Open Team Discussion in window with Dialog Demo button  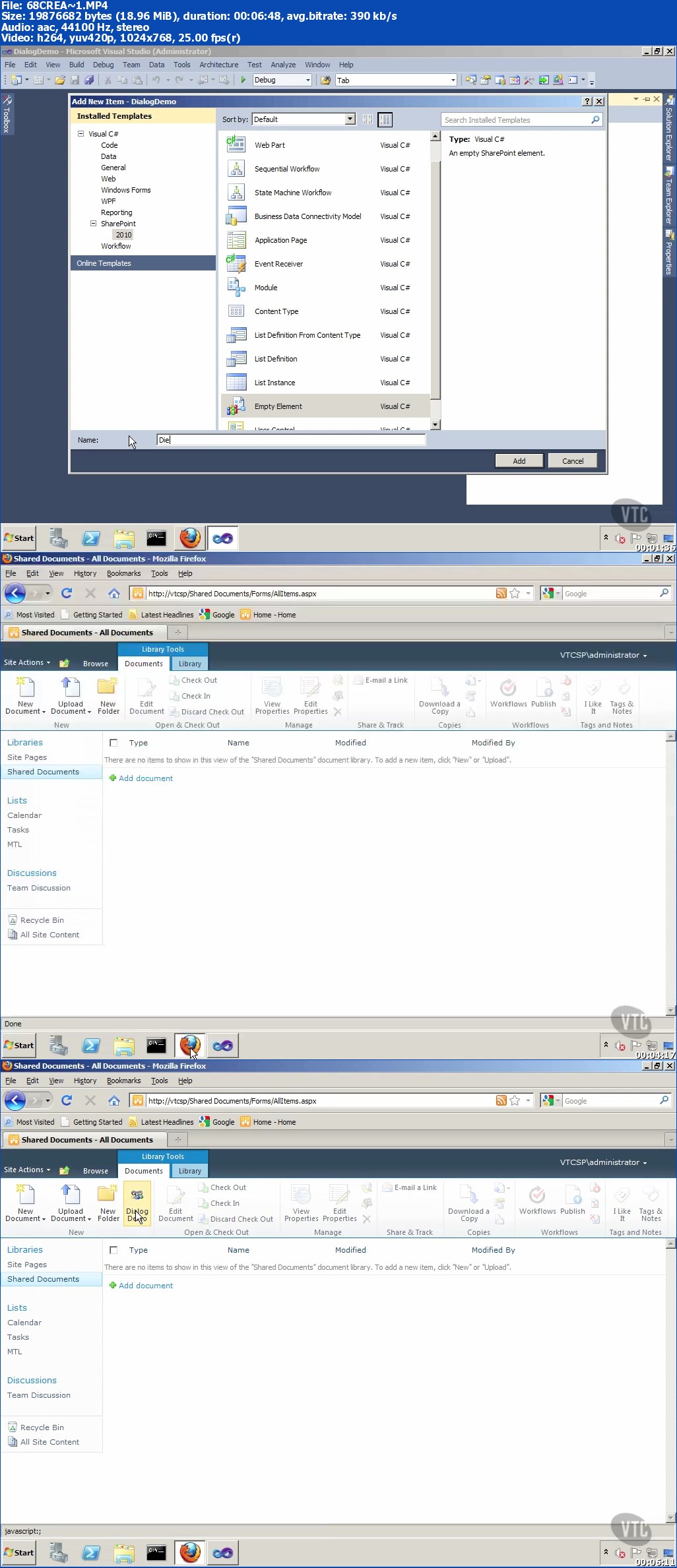pos(38,1395)
